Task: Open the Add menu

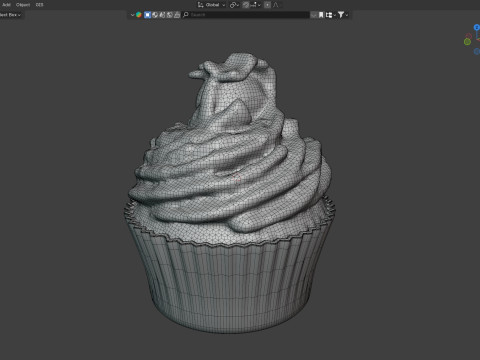Action: pyautogui.click(x=6, y=5)
